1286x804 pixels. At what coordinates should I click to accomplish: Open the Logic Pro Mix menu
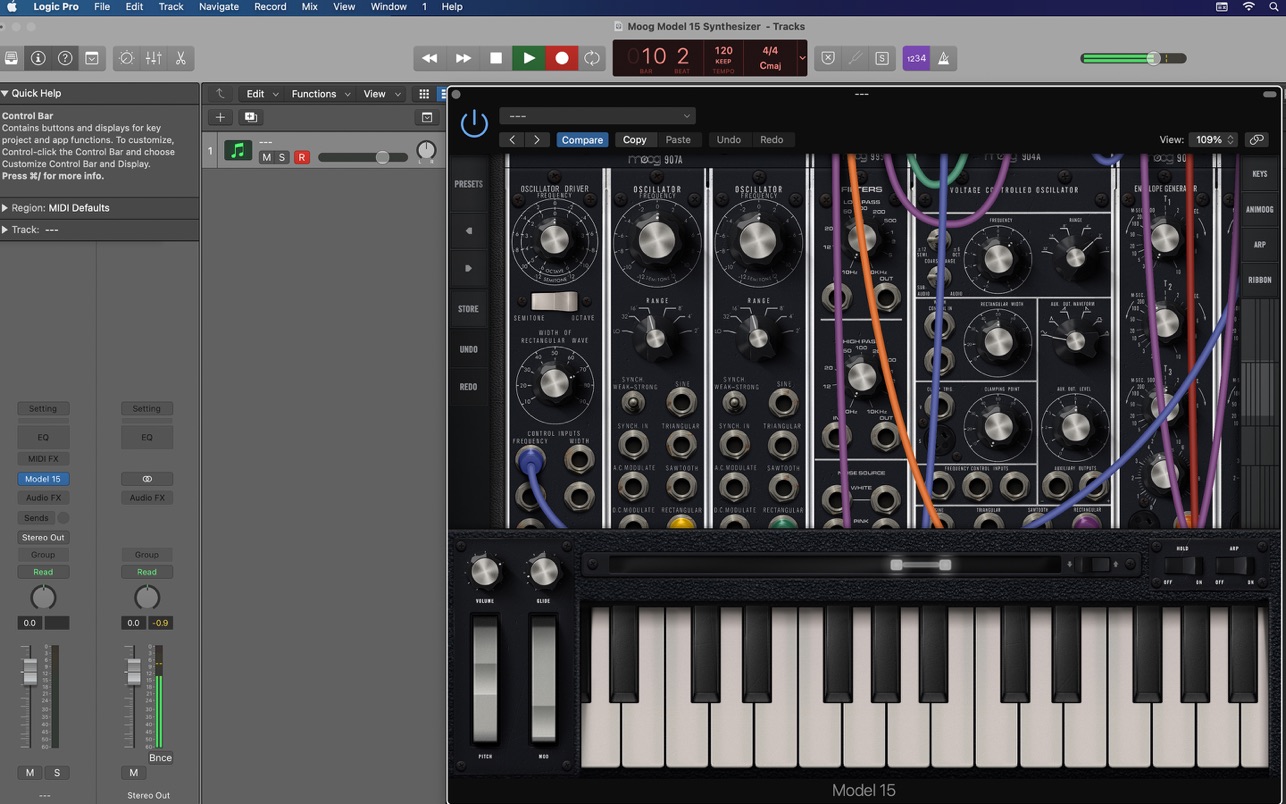tap(311, 7)
